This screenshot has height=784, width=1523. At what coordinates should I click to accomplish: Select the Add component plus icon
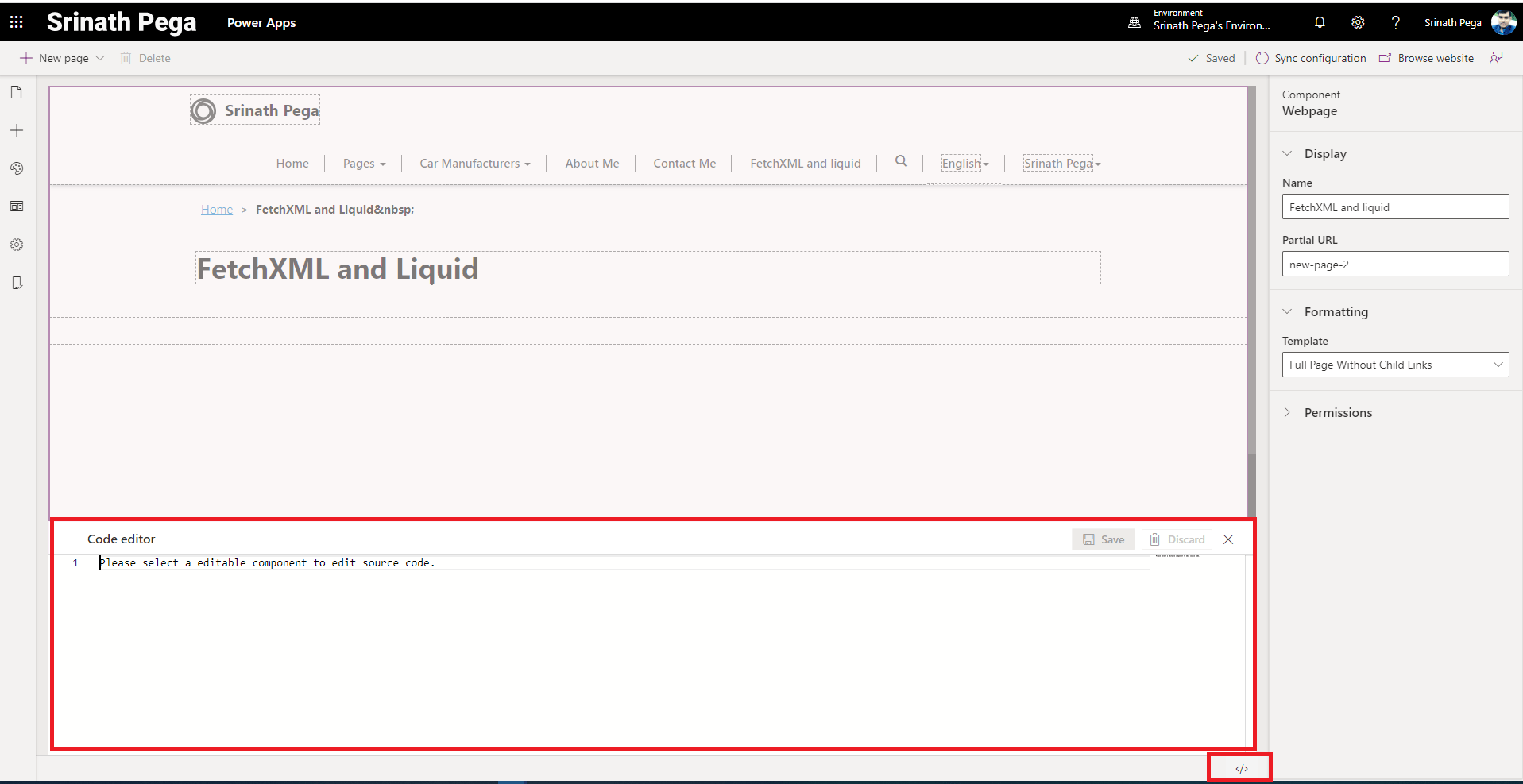17,130
